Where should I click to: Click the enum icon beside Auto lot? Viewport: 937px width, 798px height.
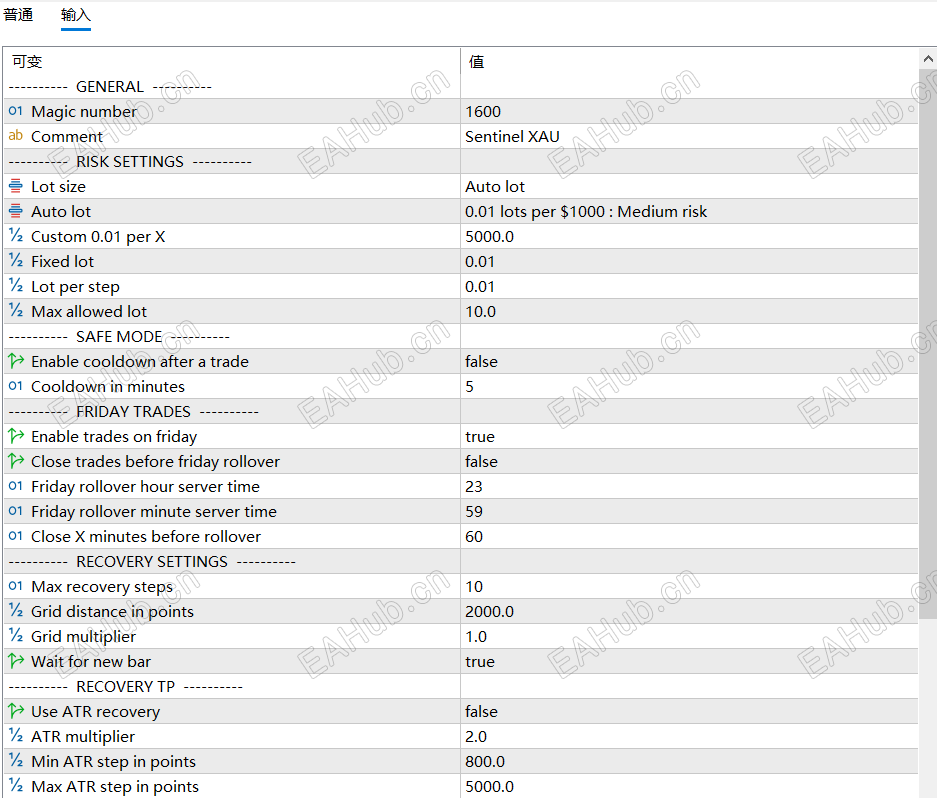pyautogui.click(x=16, y=212)
